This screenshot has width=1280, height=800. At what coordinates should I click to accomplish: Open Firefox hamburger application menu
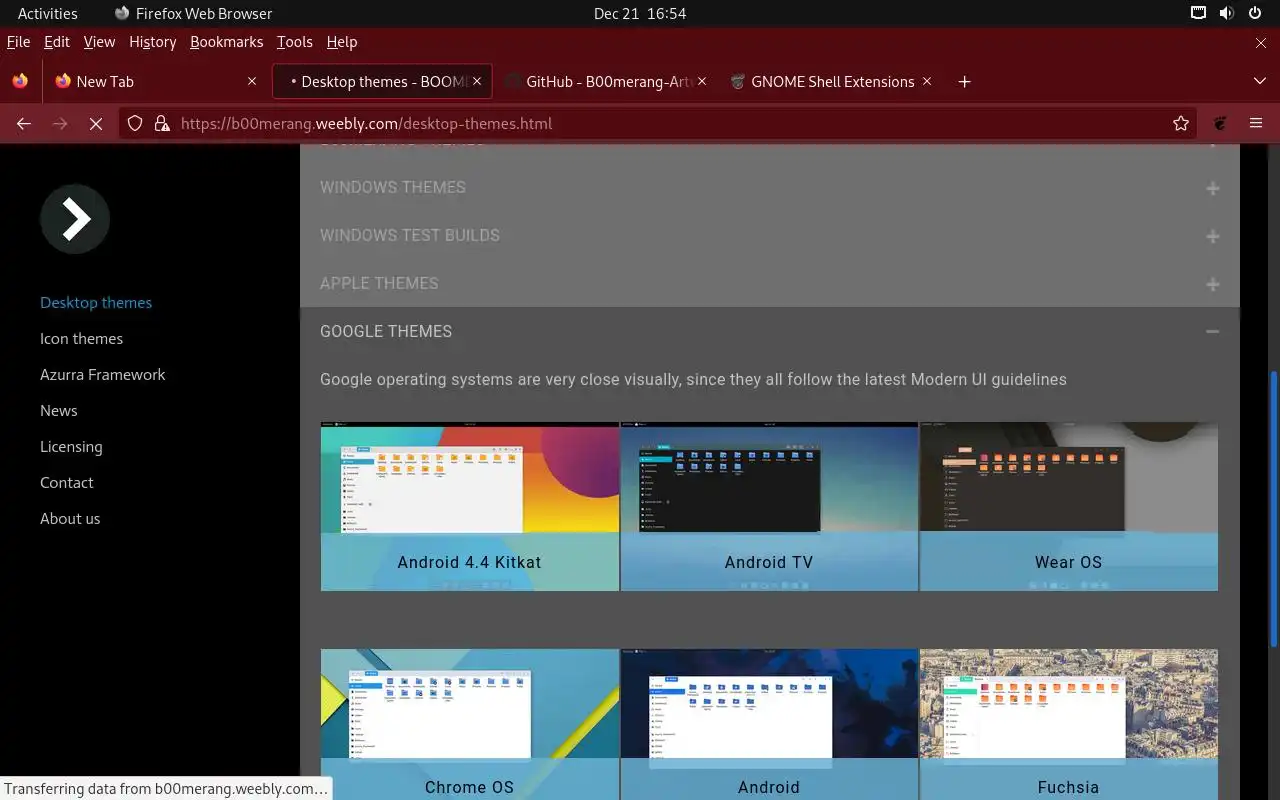tap(1256, 123)
